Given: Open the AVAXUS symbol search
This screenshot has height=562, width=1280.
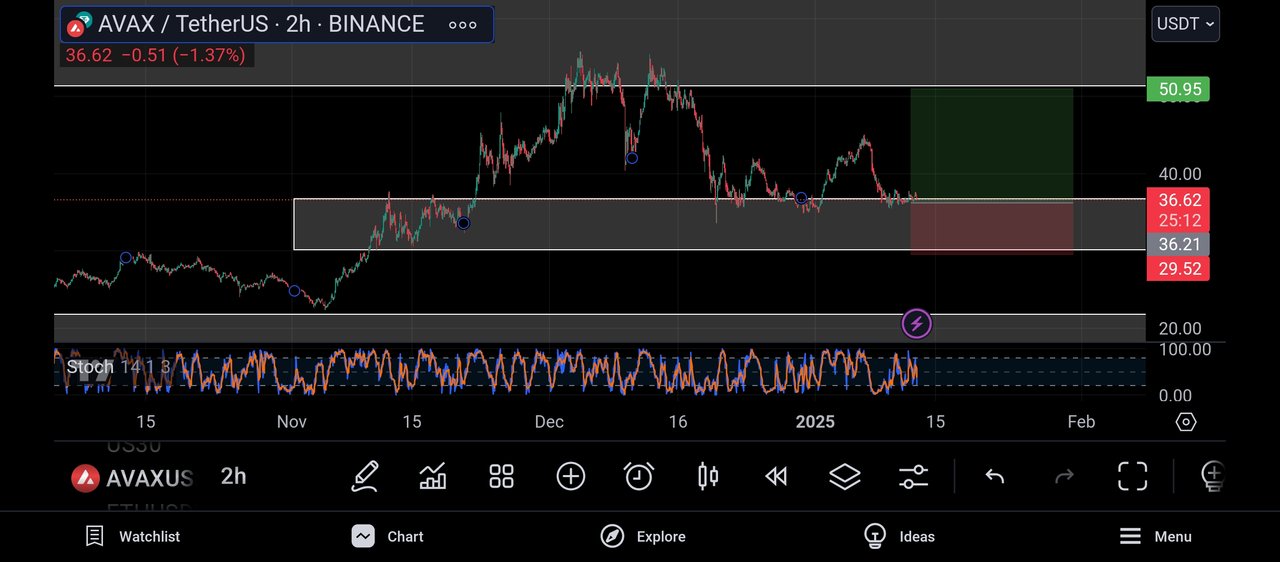Looking at the screenshot, I should click(133, 478).
